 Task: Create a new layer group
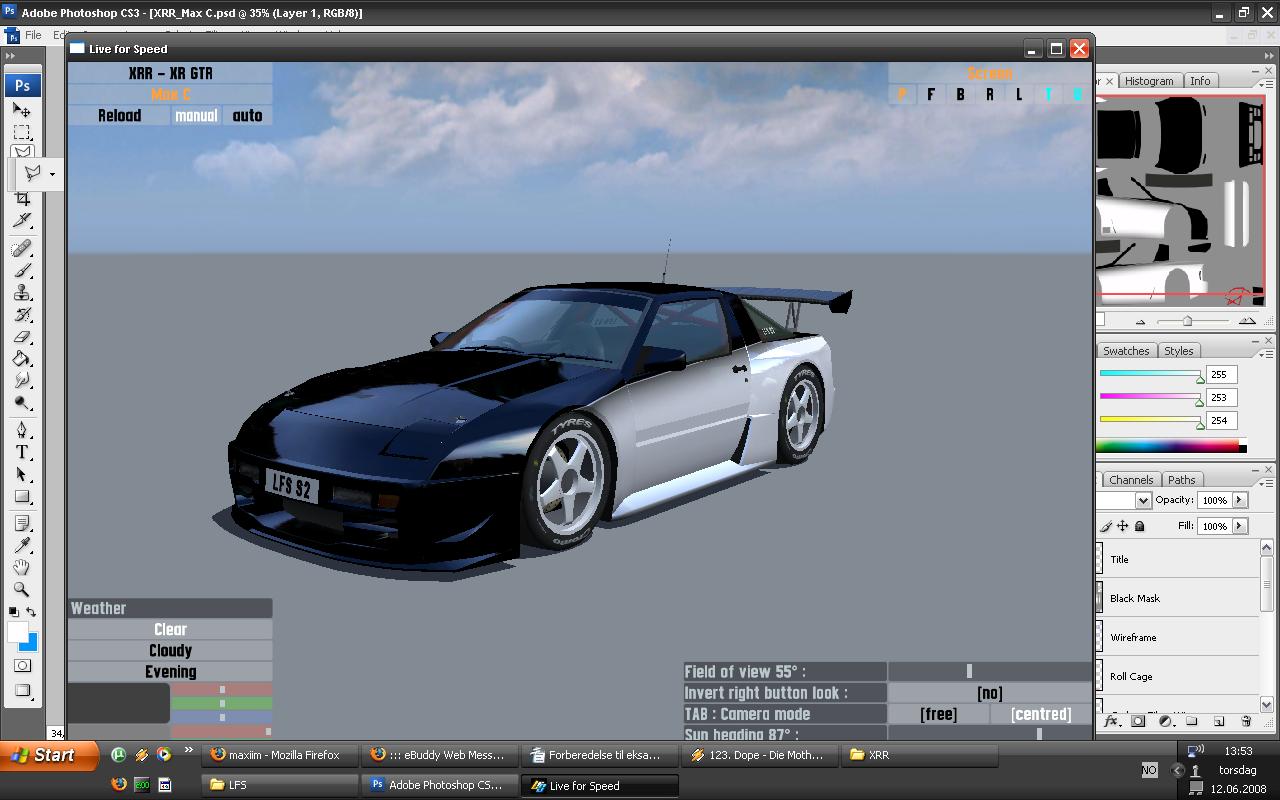(1192, 721)
